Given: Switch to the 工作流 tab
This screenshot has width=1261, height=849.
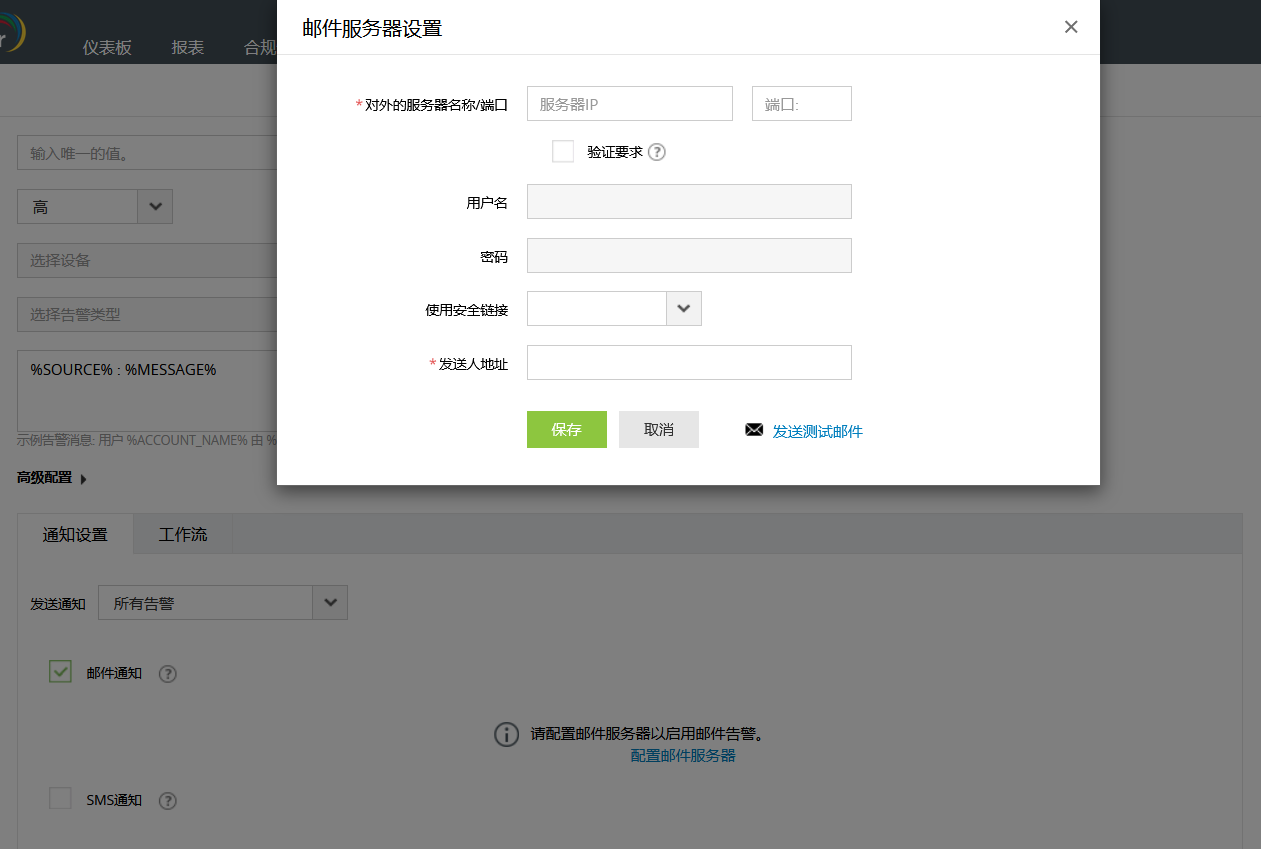Looking at the screenshot, I should point(183,534).
